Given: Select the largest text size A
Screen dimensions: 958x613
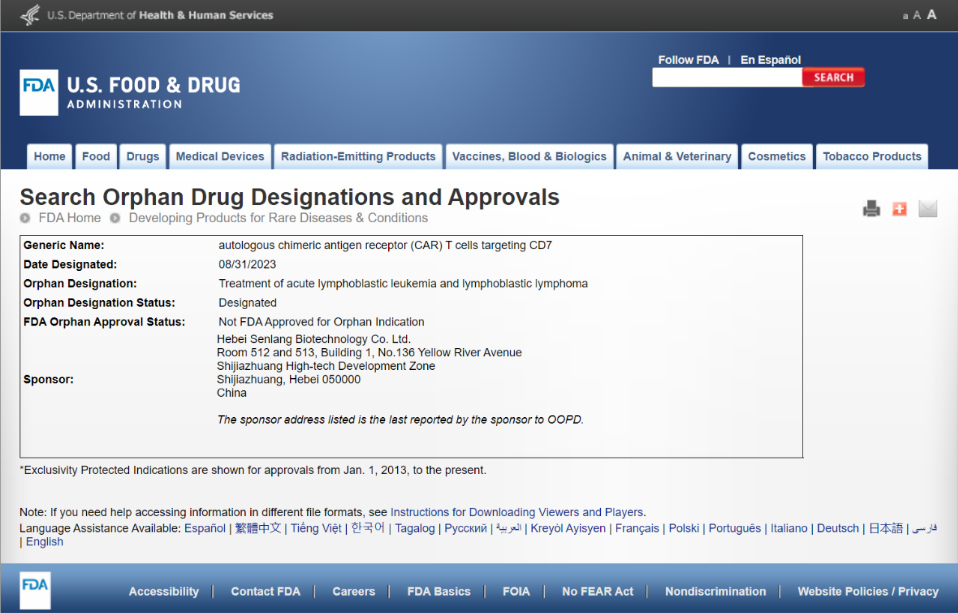Looking at the screenshot, I should pyautogui.click(x=932, y=15).
